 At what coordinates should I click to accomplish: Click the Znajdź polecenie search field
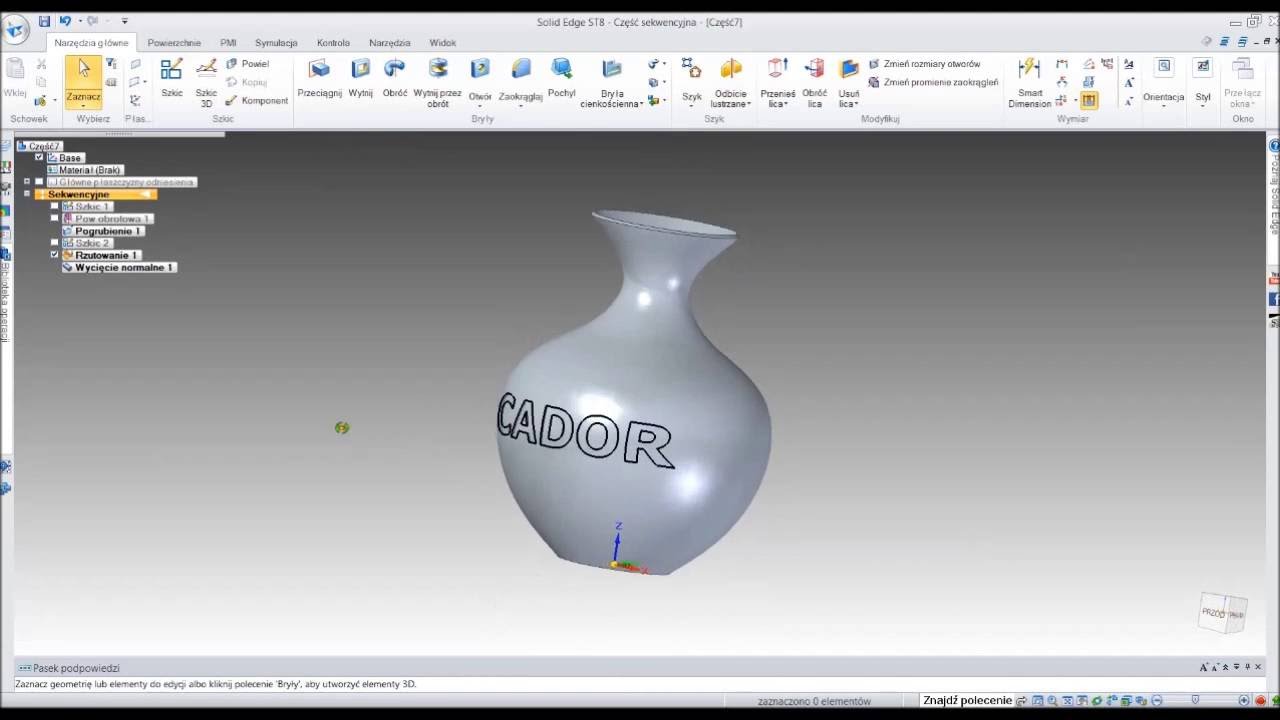[x=968, y=700]
